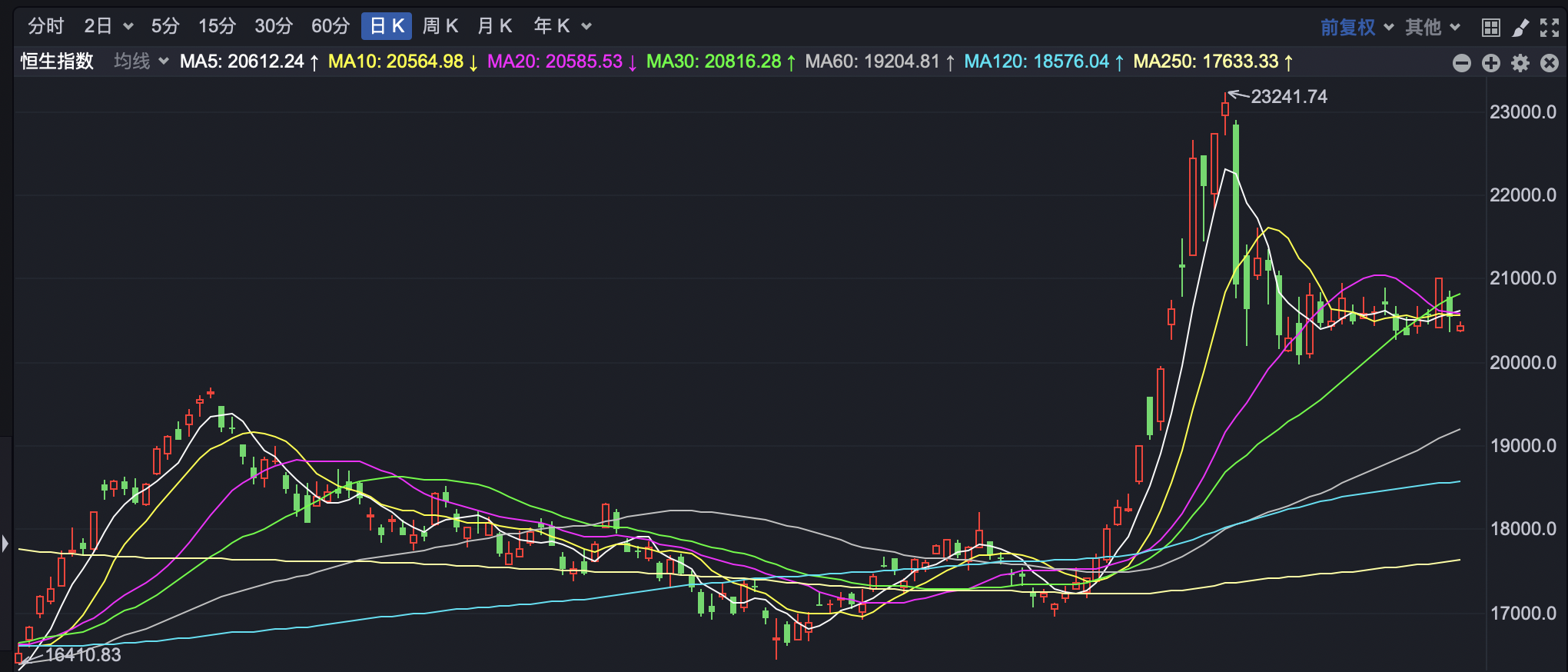Click the MA120 value label

(x=1044, y=62)
